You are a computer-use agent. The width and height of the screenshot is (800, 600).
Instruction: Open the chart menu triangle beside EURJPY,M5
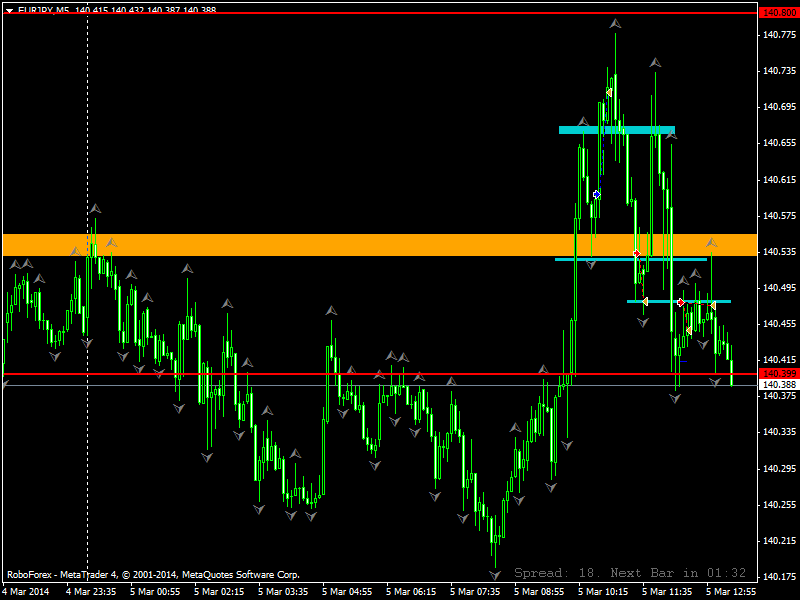click(x=9, y=10)
